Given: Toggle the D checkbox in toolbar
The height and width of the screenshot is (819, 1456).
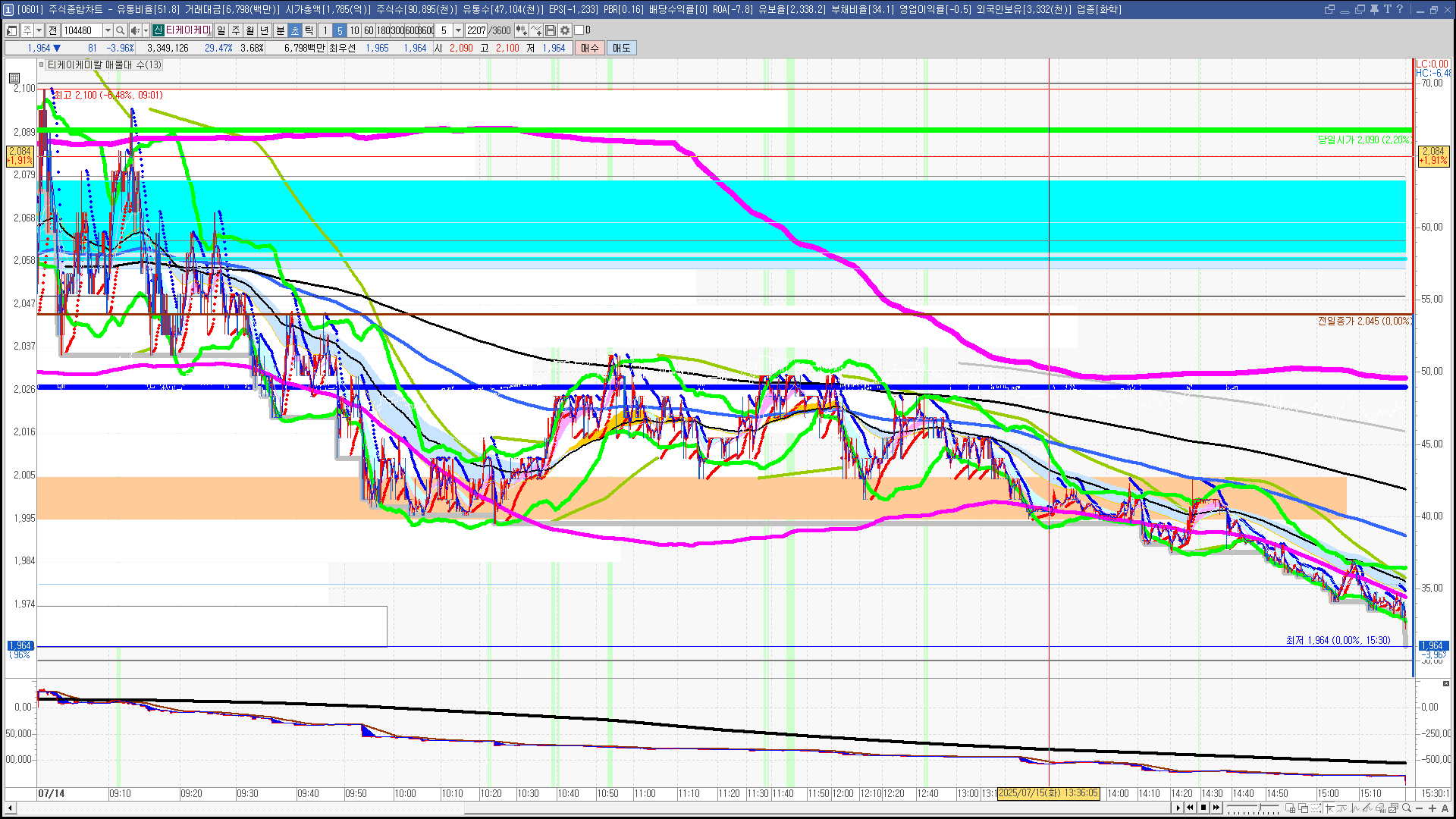Looking at the screenshot, I should (579, 30).
